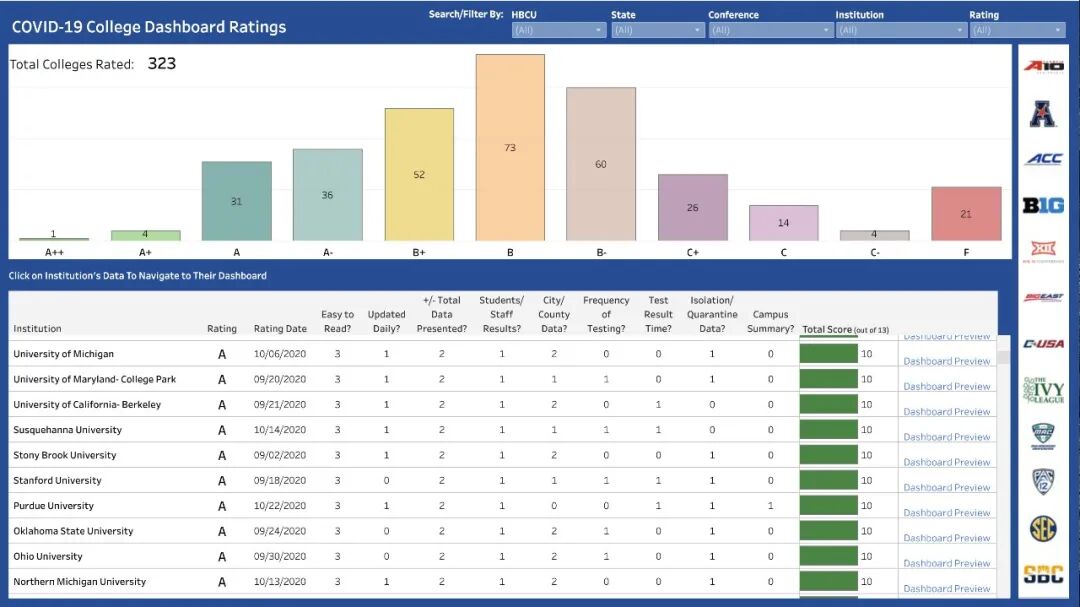
Task: Select the B+ bar showing 52
Action: 419,174
